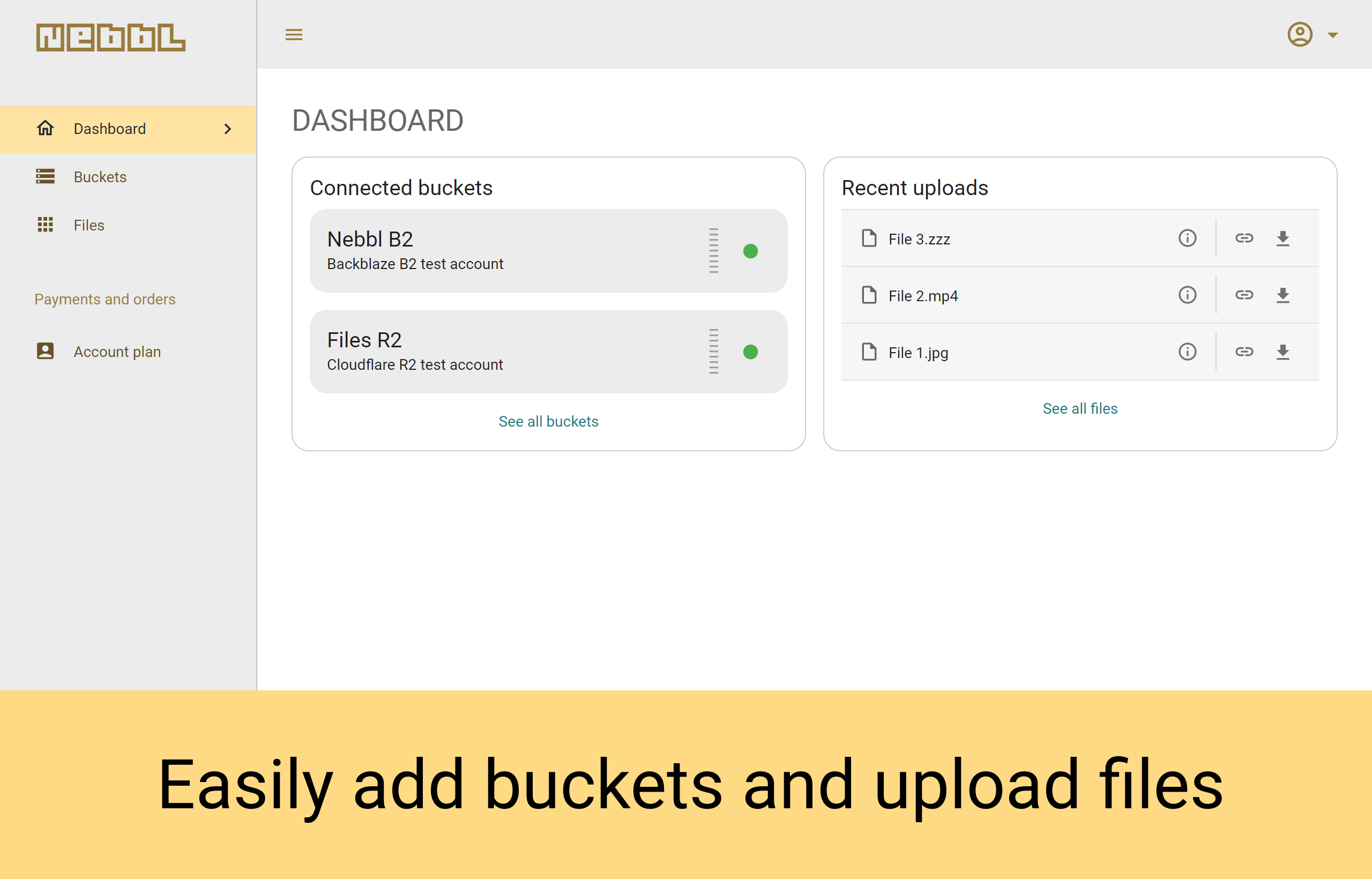Open the user account profile icon
Viewport: 1372px width, 879px height.
click(1300, 35)
